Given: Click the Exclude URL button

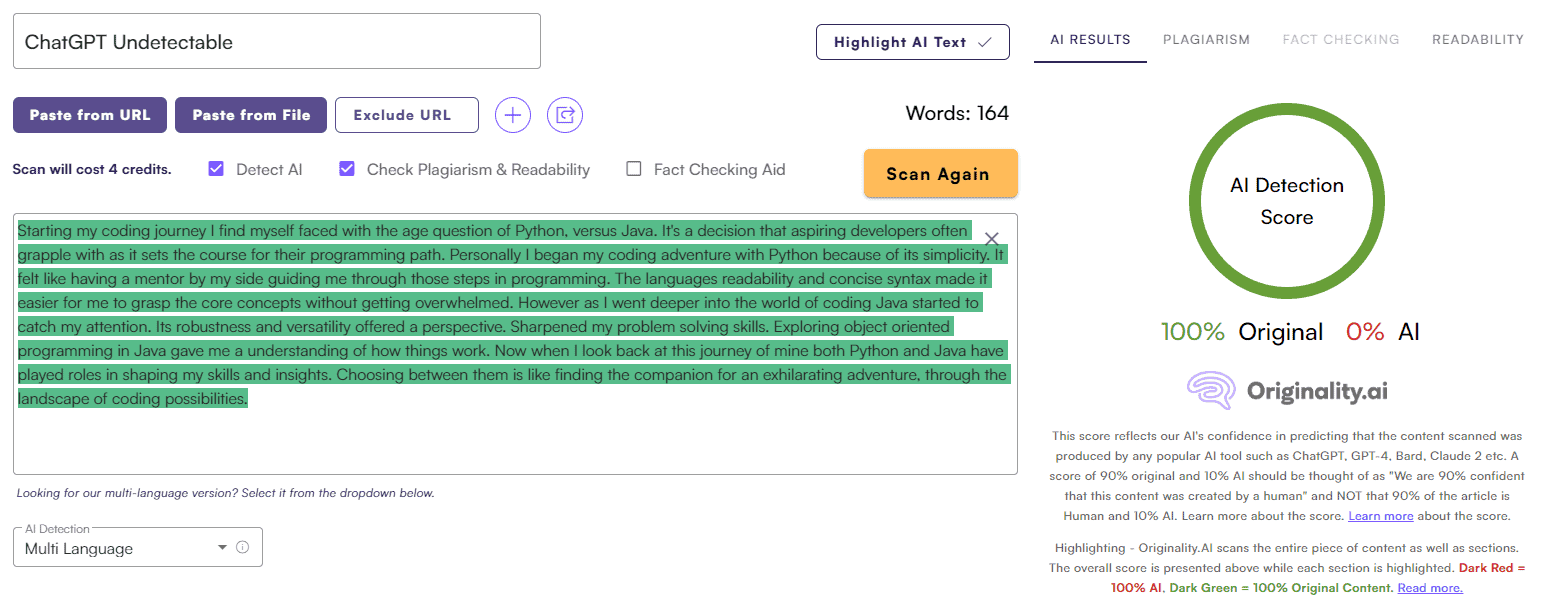Looking at the screenshot, I should point(407,115).
